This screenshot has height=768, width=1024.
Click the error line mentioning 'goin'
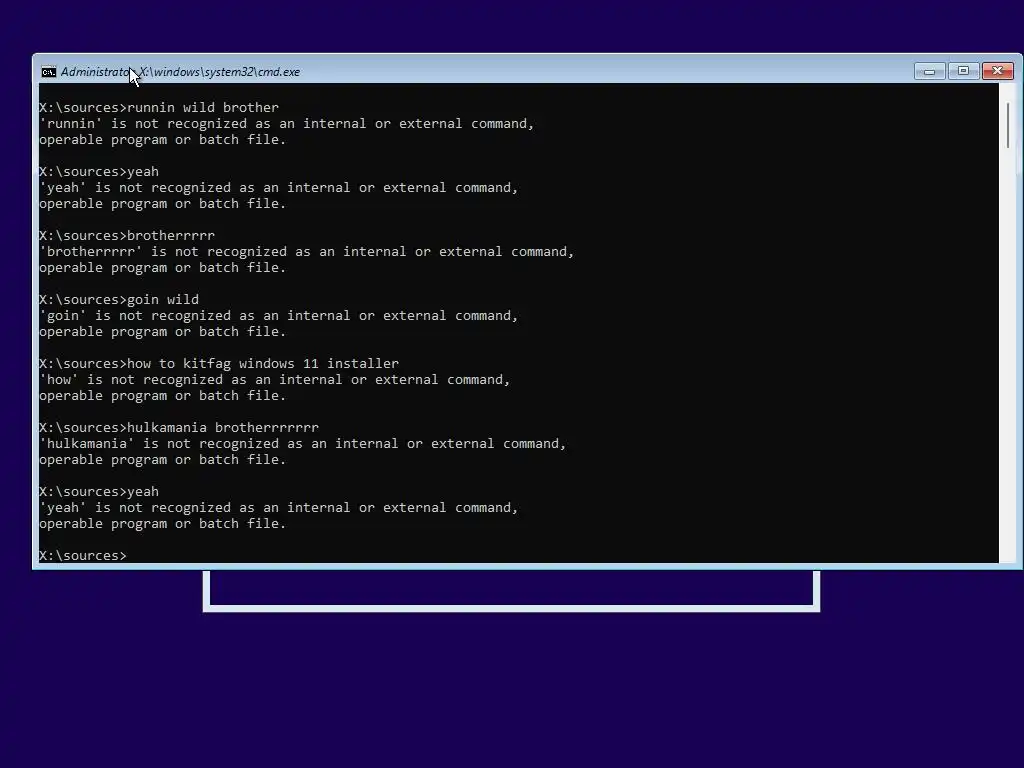coord(278,315)
